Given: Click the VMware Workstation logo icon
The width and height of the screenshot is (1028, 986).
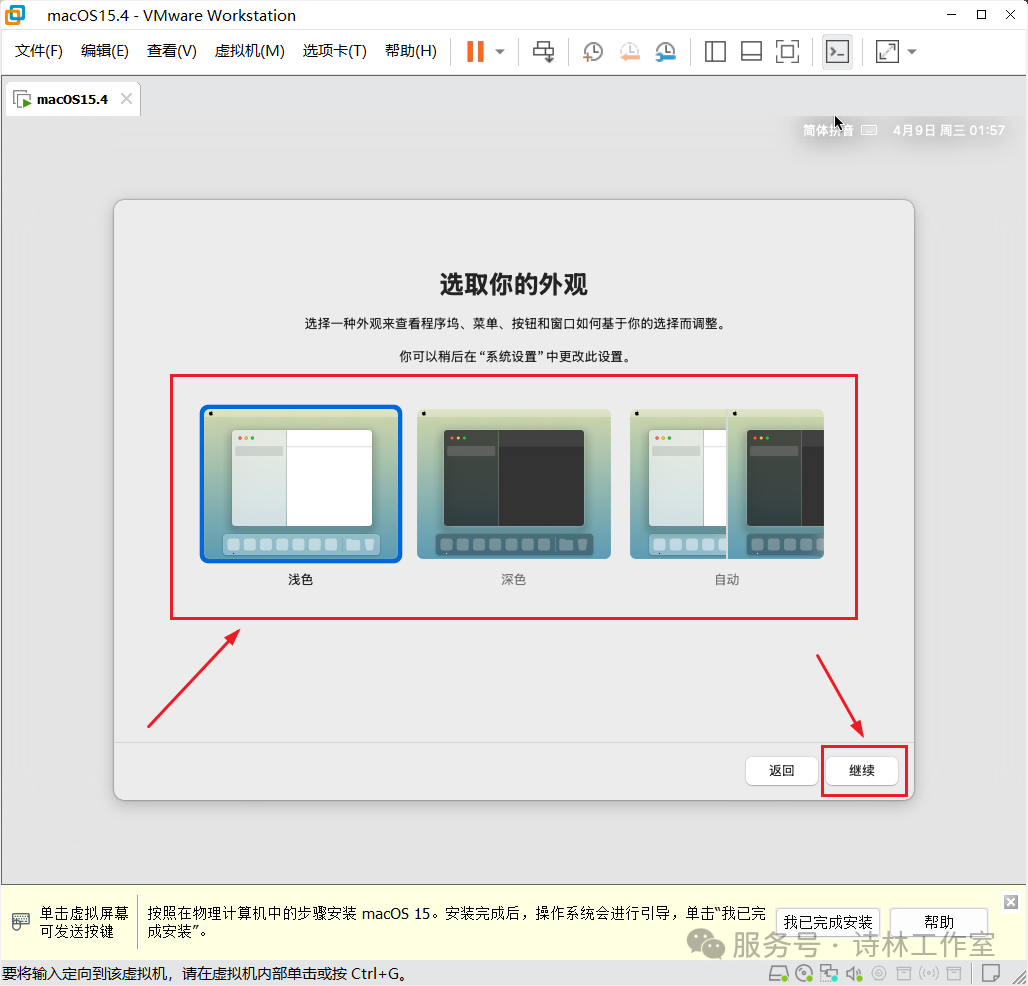Looking at the screenshot, I should click(14, 15).
